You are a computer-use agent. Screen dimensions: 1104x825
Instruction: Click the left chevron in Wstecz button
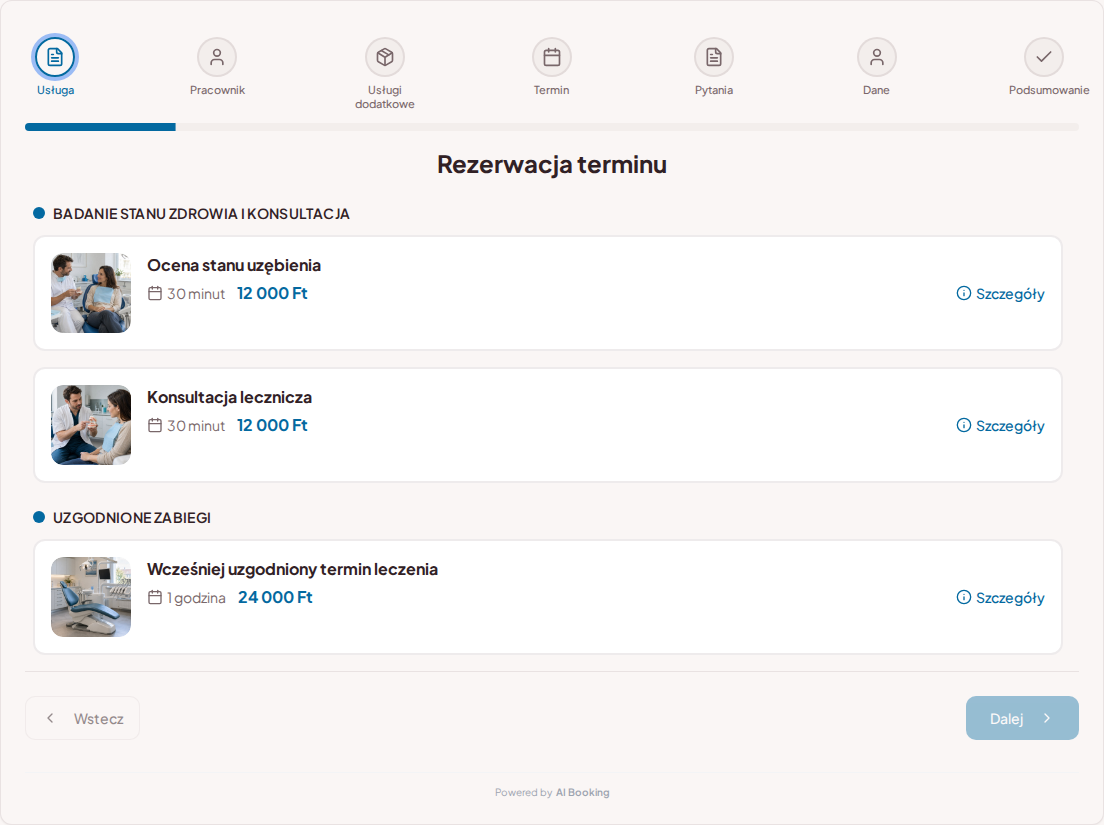50,718
